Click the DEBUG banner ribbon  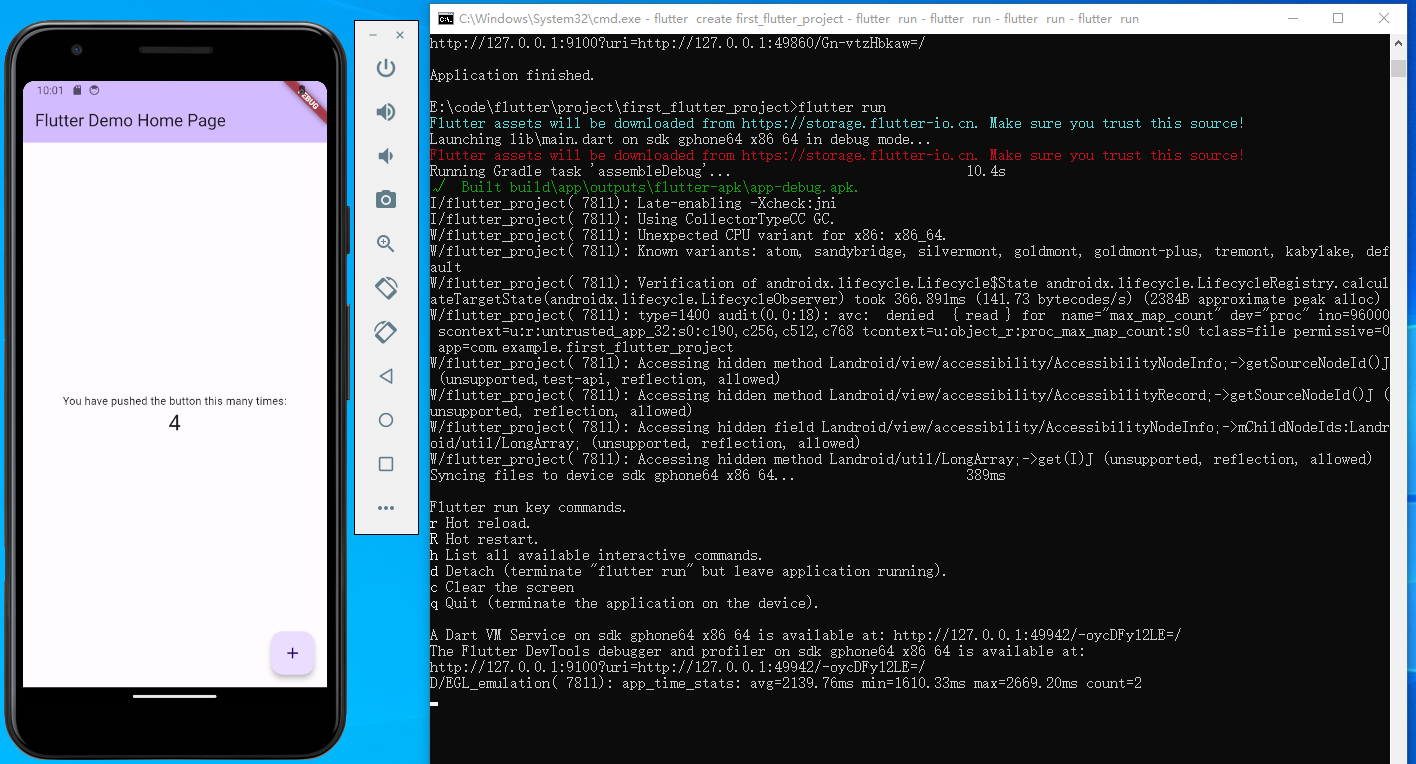point(309,99)
